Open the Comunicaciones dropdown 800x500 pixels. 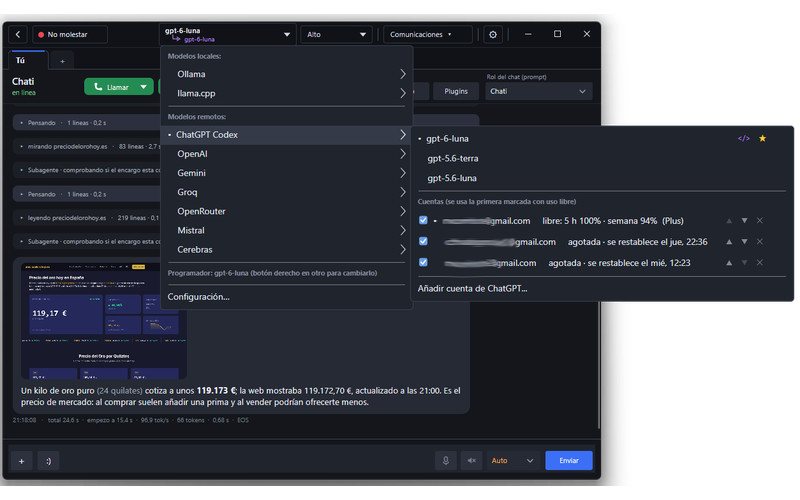(x=427, y=34)
